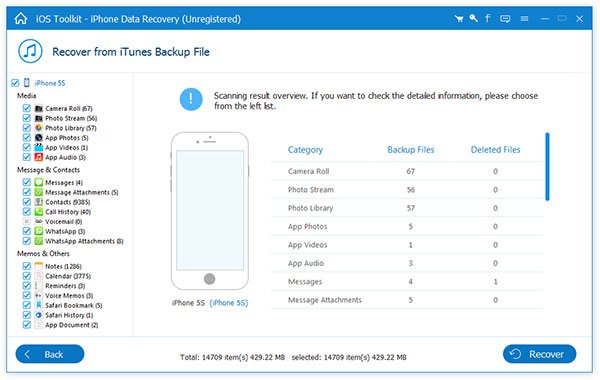The image size is (600, 380).
Task: Select the App Videos clapperboard icon
Action: coord(39,147)
